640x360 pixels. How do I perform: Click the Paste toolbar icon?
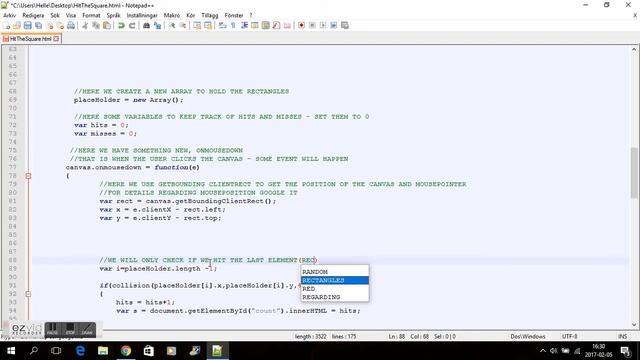pyautogui.click(x=107, y=25)
